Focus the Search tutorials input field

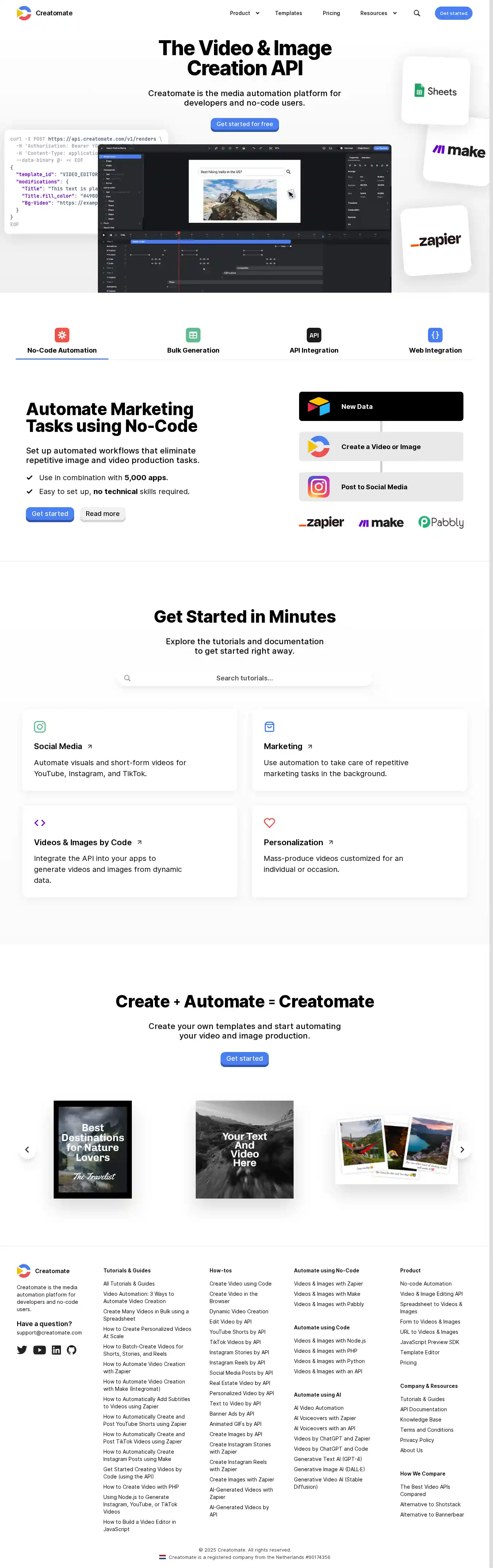click(x=245, y=677)
